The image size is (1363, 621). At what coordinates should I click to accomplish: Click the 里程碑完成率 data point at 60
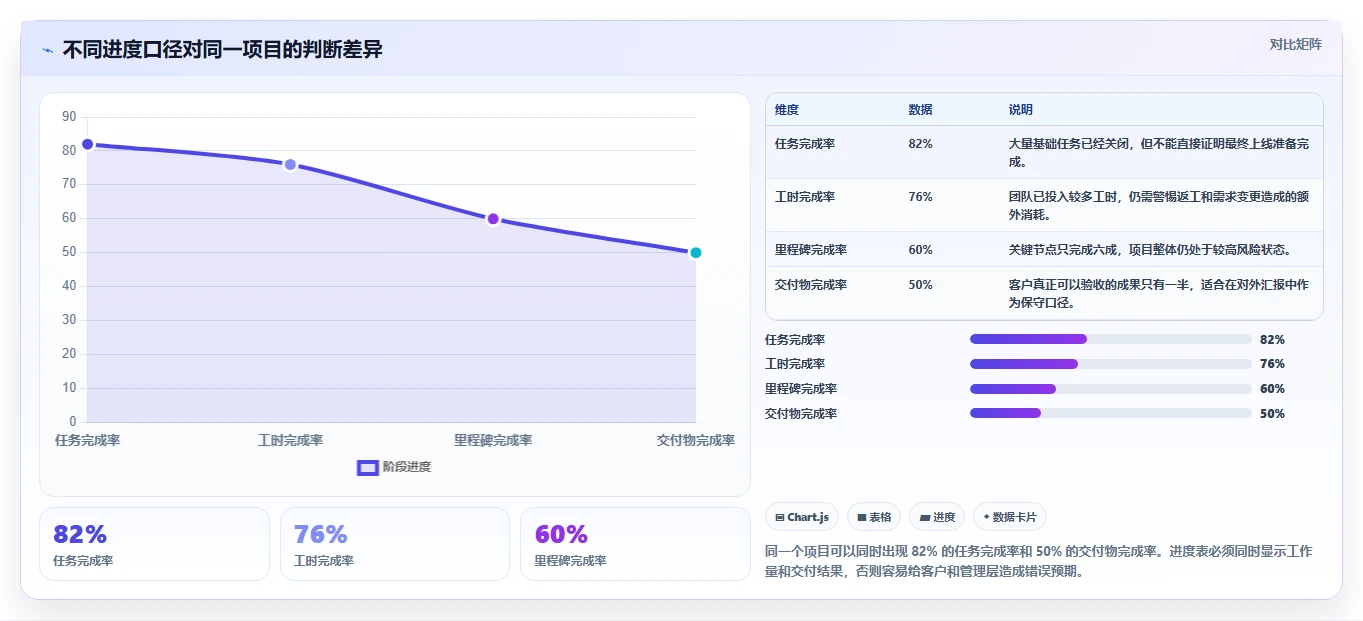[493, 219]
